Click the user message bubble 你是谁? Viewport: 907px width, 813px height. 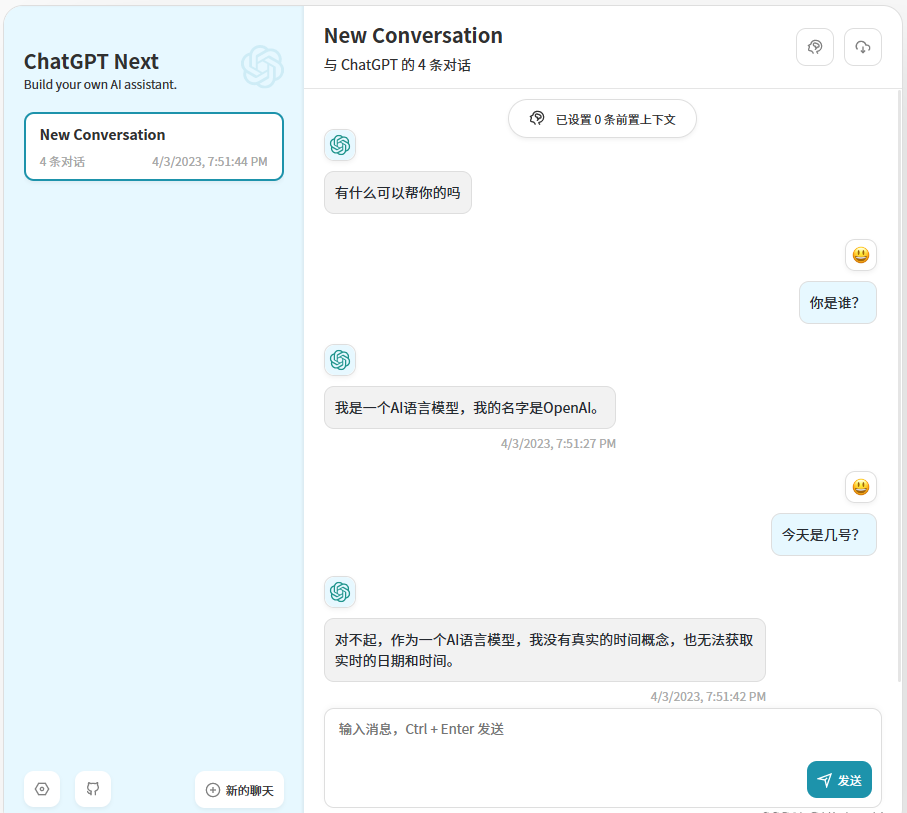[x=837, y=302]
